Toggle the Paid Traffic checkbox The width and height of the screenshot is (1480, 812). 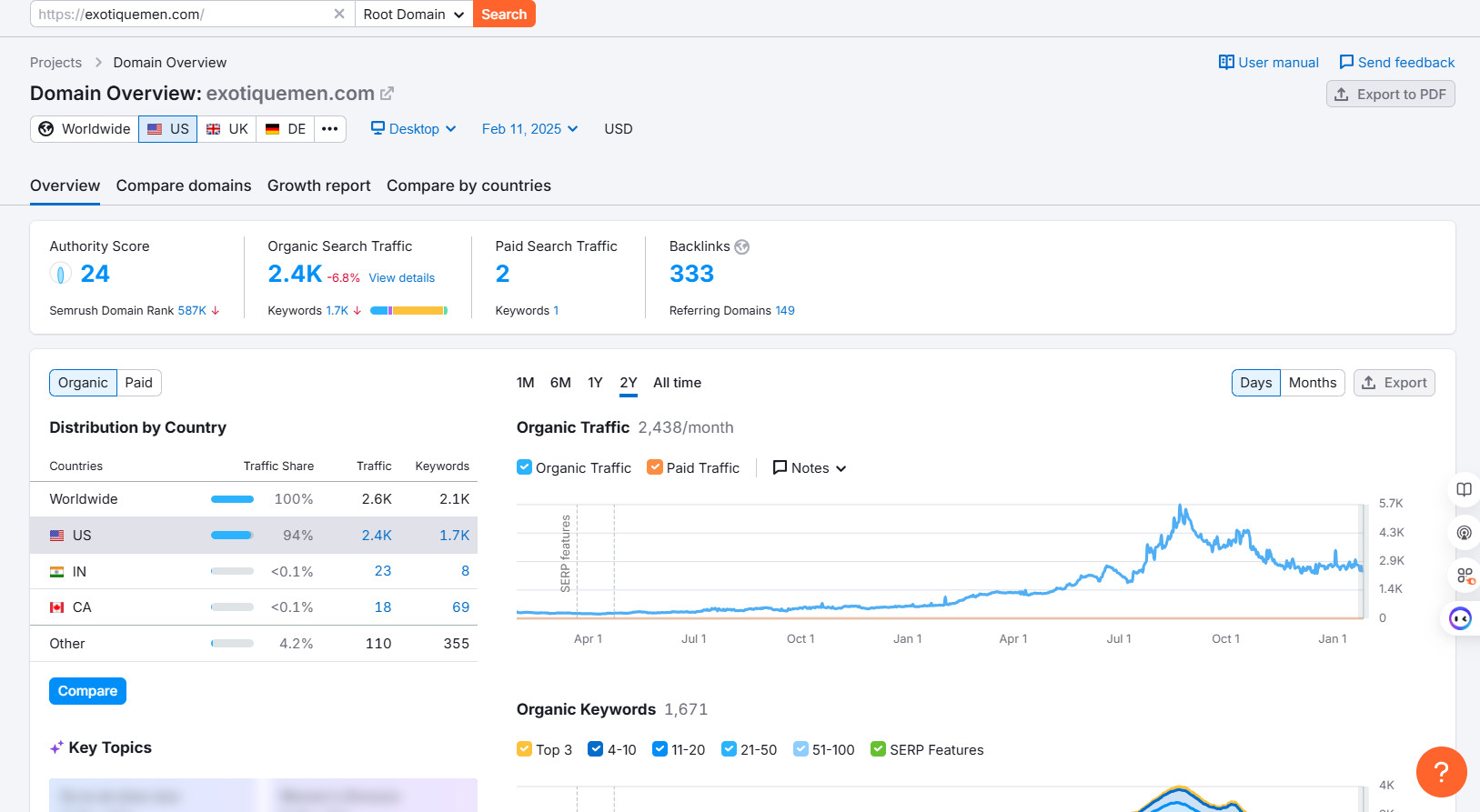[655, 467]
